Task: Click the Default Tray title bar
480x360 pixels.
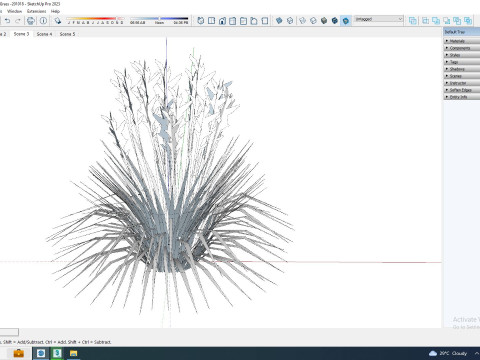Action: tap(462, 32)
